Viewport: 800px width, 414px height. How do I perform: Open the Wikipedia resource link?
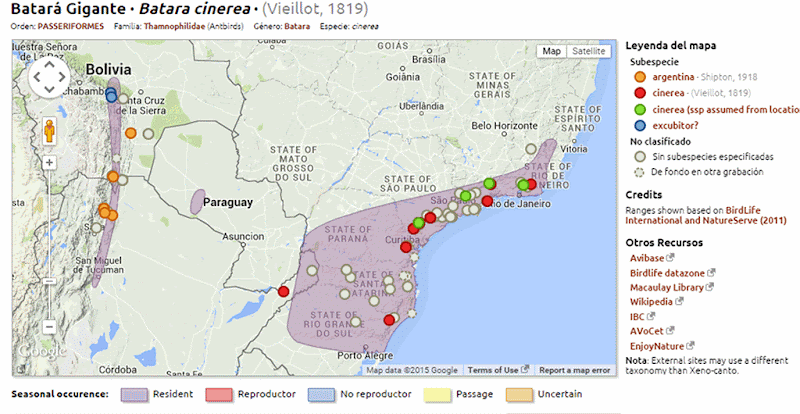click(x=651, y=302)
